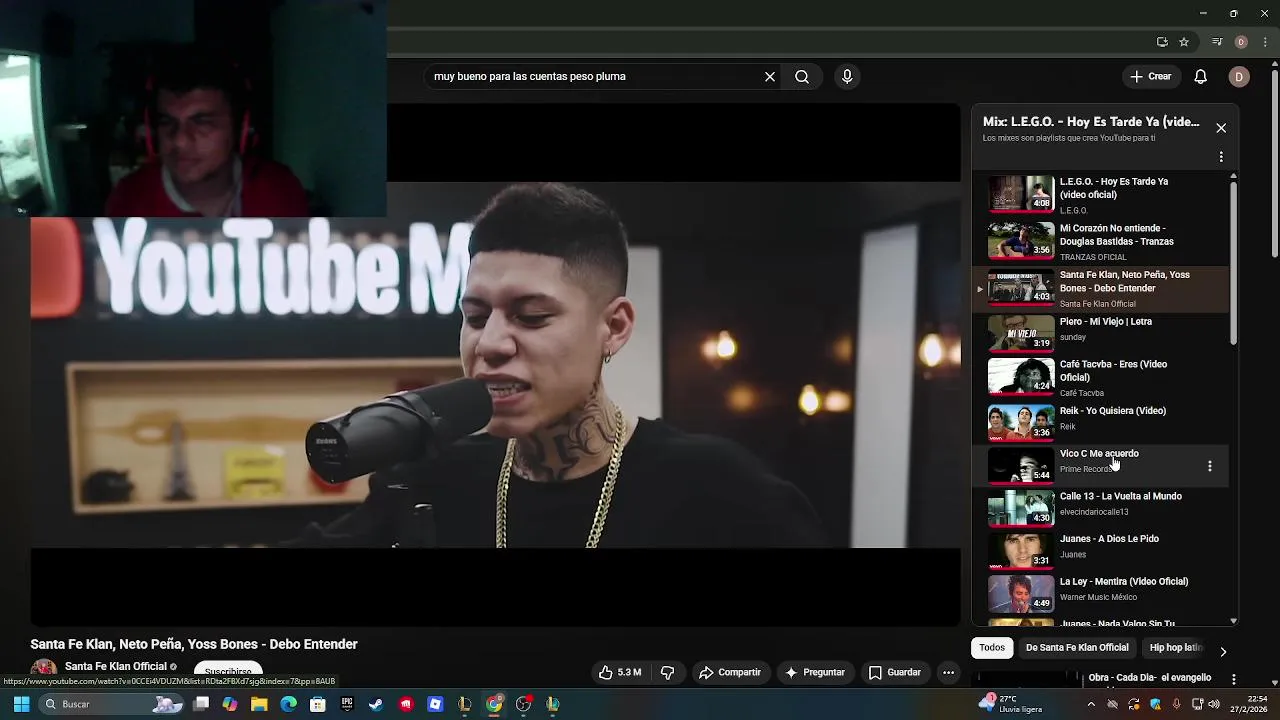Open YouTube notifications bell
Image resolution: width=1280 pixels, height=720 pixels.
coord(1201,77)
